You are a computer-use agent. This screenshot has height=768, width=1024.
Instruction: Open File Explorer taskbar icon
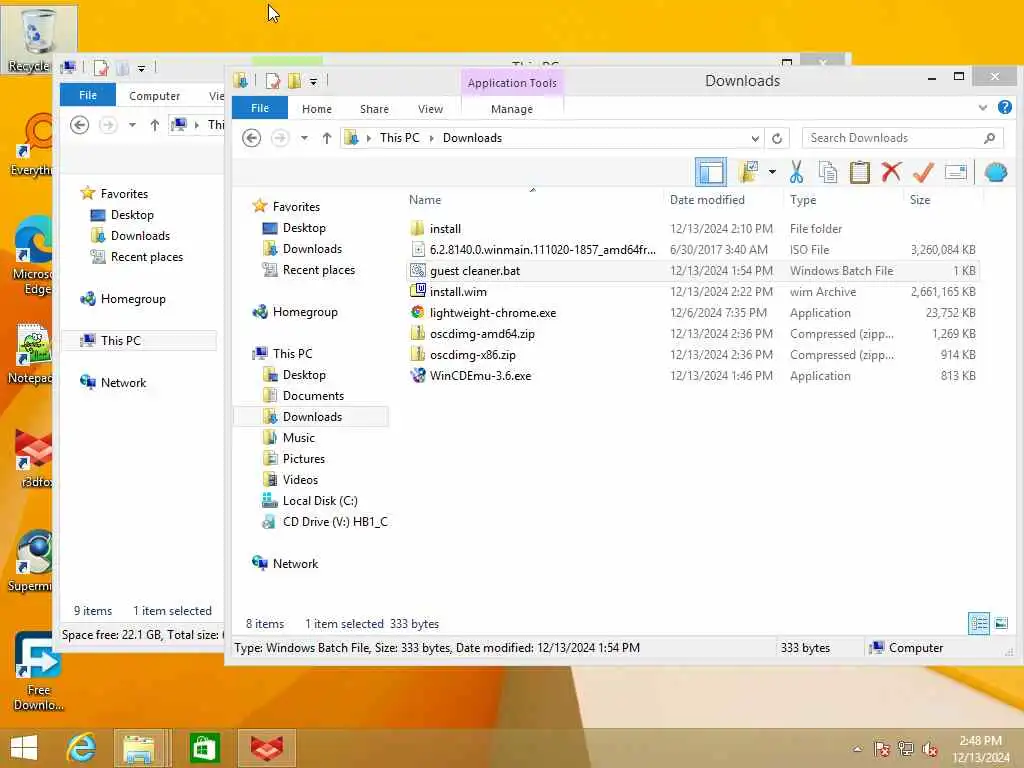[x=139, y=748]
